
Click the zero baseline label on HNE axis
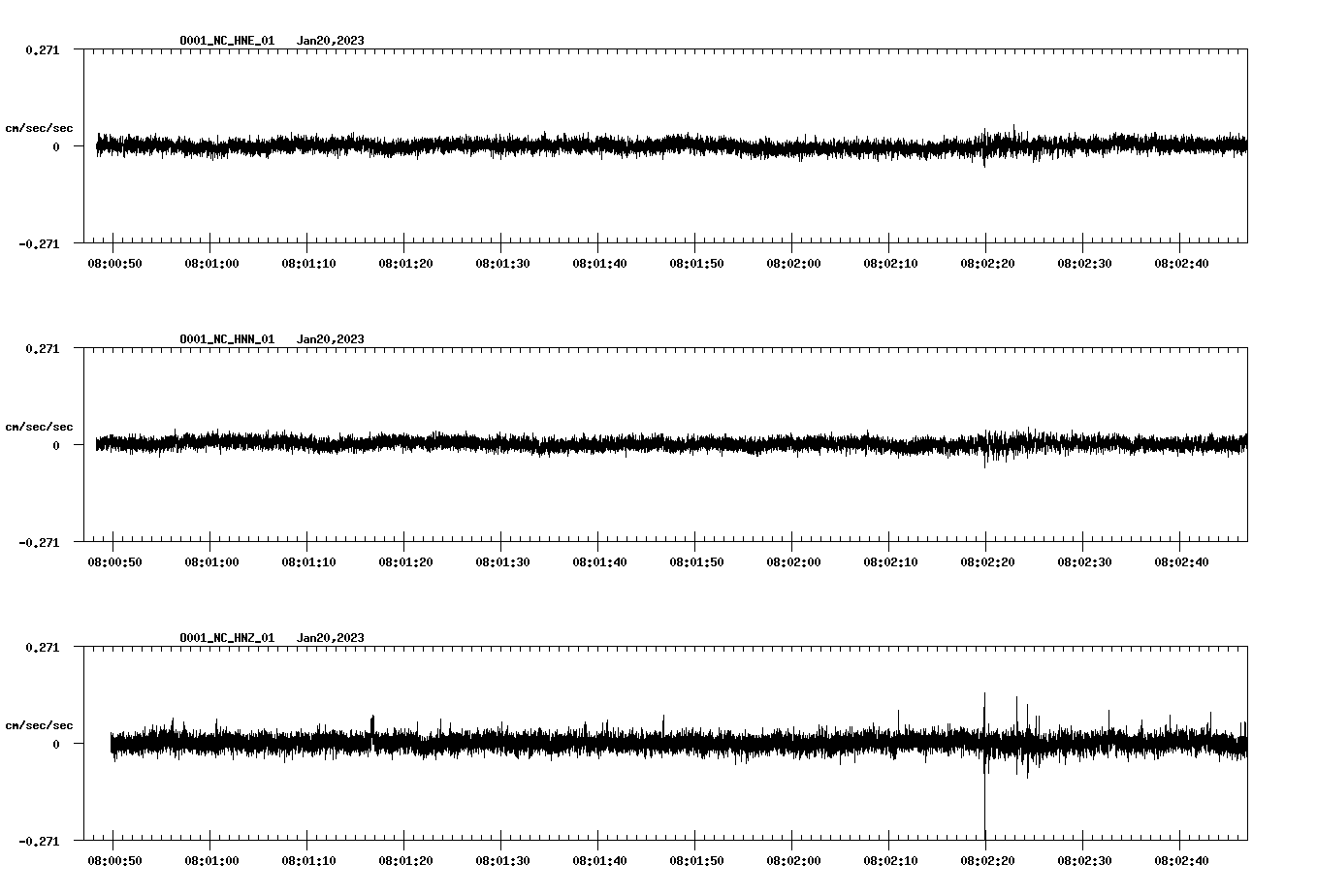coord(56,146)
